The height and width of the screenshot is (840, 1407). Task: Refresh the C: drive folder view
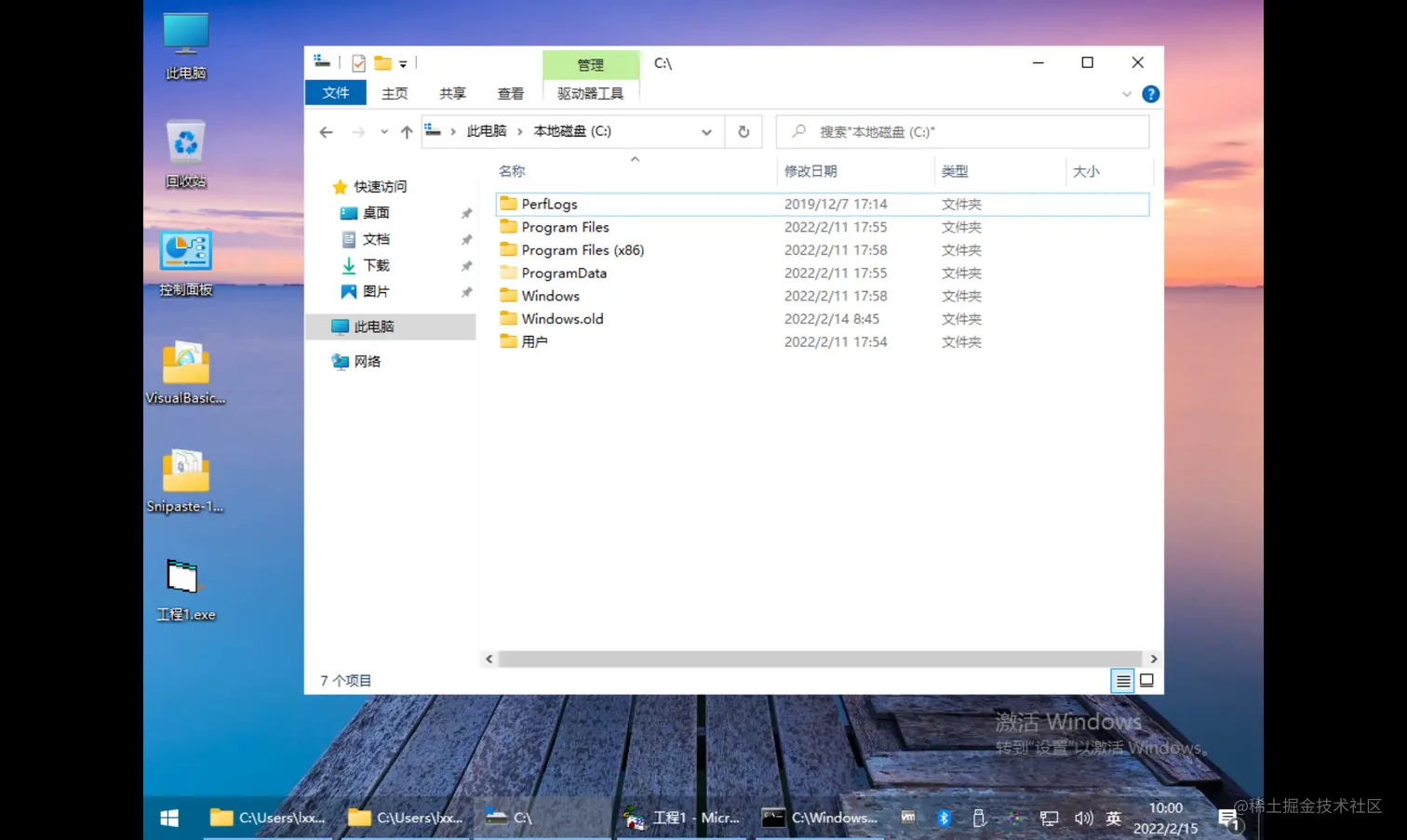744,132
